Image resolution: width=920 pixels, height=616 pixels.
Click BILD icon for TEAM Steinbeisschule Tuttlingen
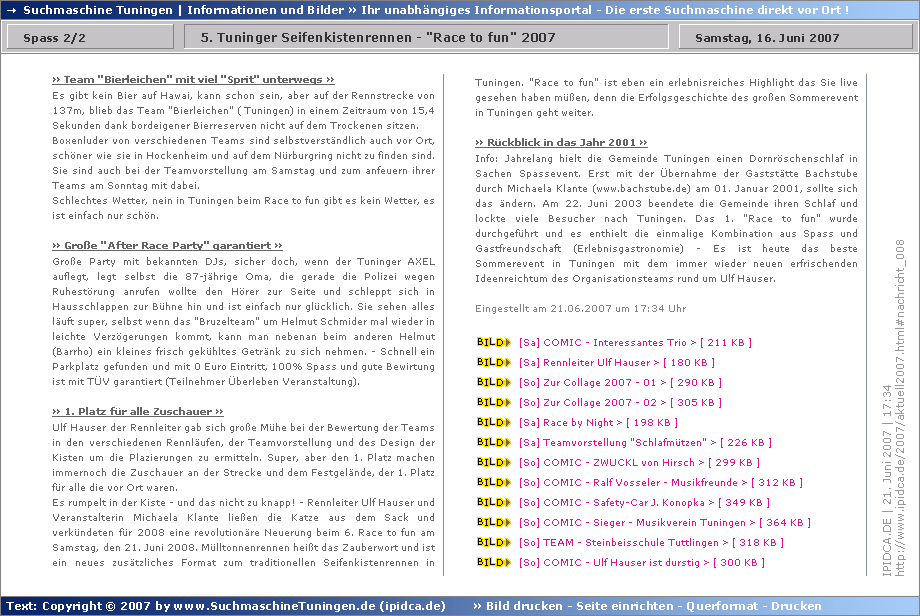pos(493,542)
